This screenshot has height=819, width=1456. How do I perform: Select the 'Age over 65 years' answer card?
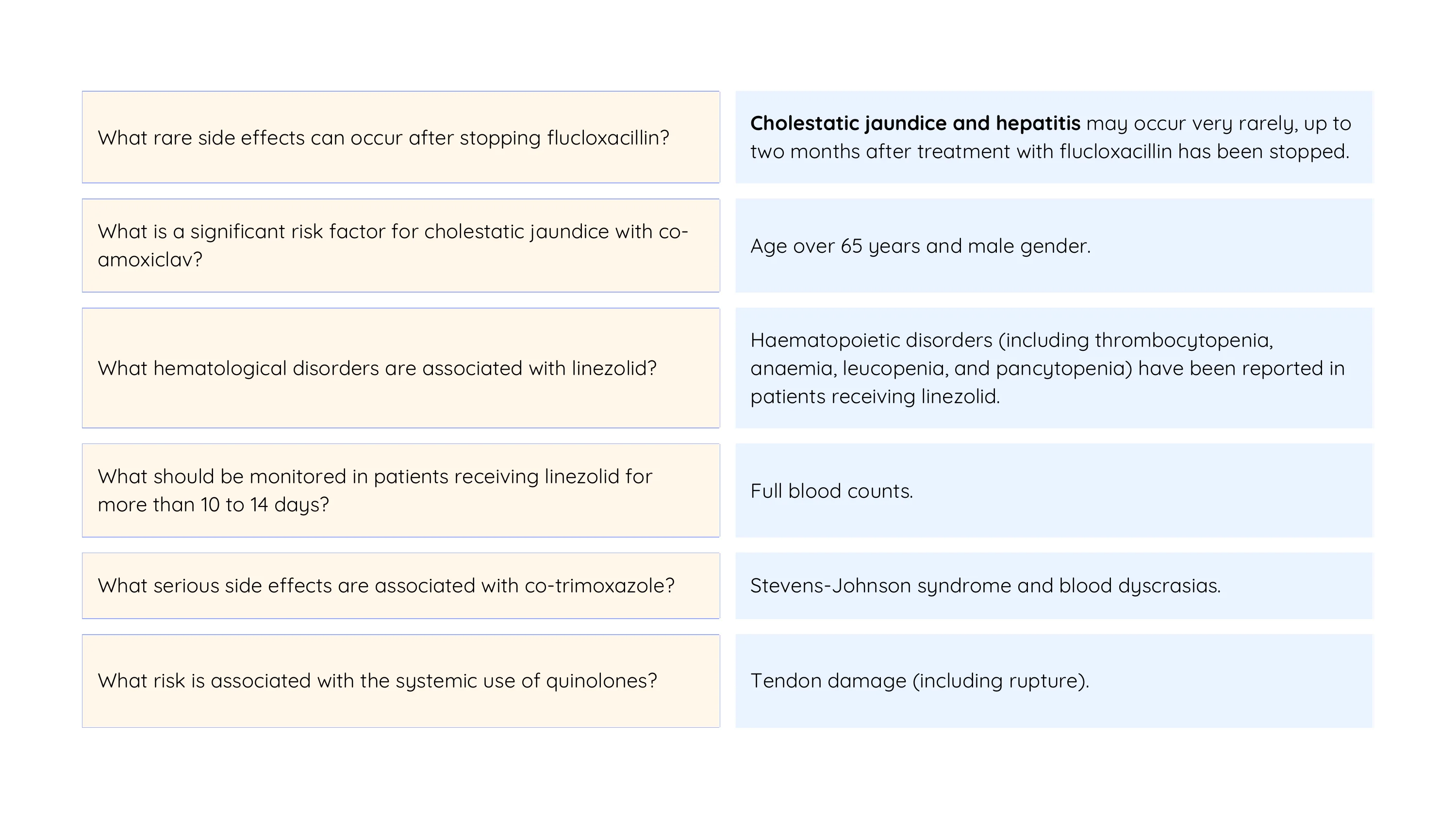coord(1054,246)
